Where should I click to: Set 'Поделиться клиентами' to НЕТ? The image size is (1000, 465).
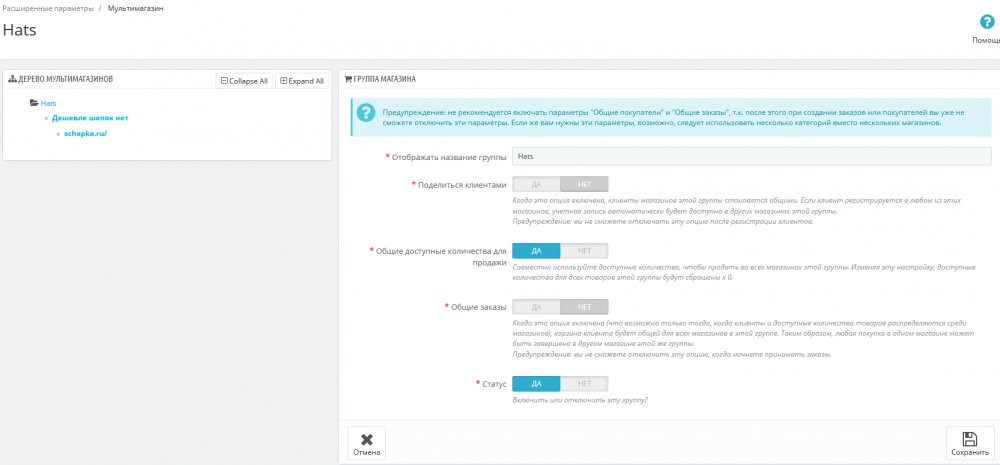(x=584, y=184)
